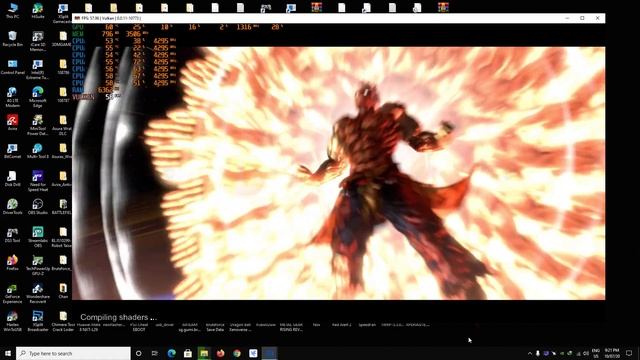640x360 pixels.
Task: Open Multi Tool desktop shortcut
Action: click(38, 151)
